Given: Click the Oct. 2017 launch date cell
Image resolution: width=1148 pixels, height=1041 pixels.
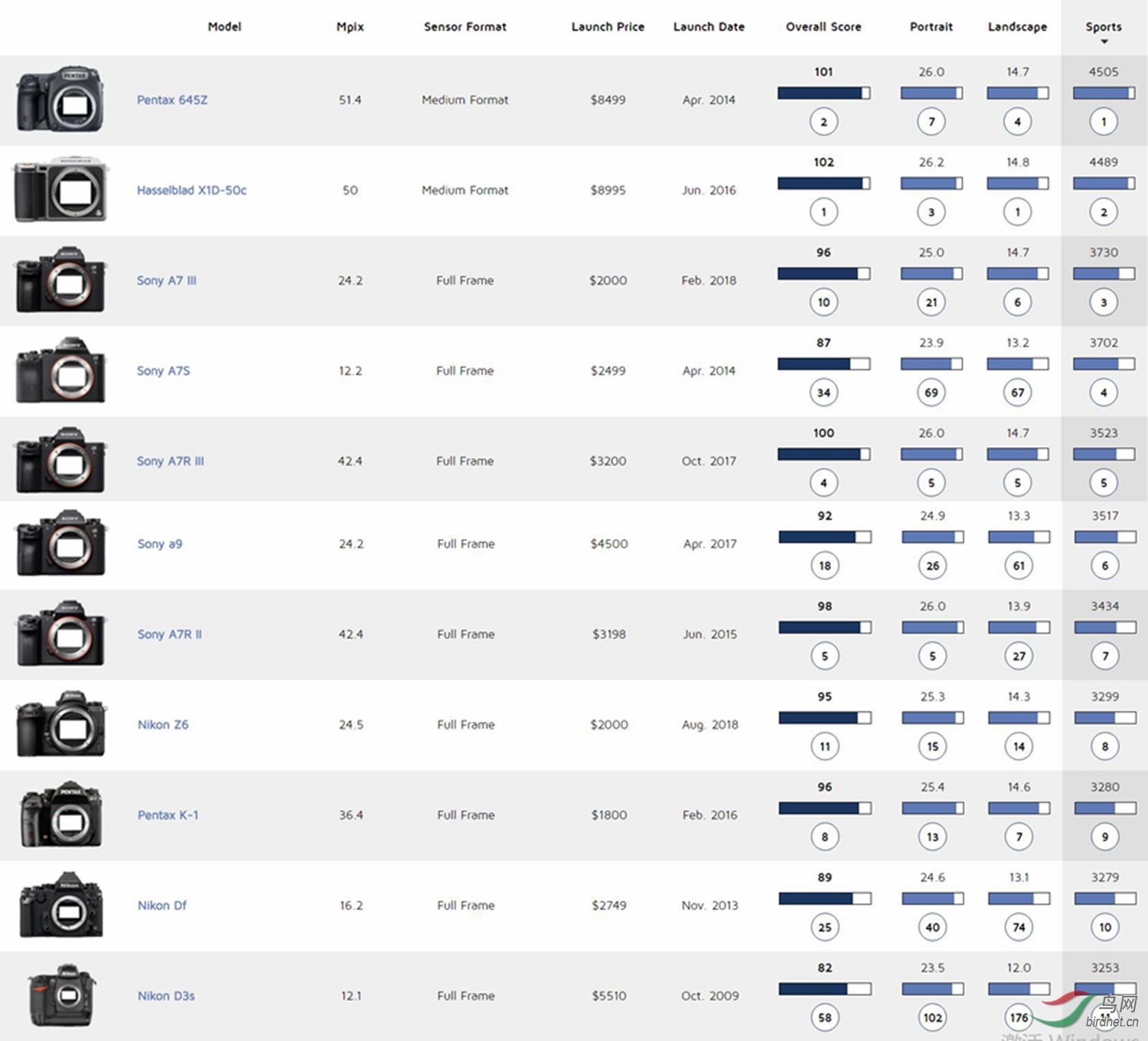Looking at the screenshot, I should tap(709, 461).
